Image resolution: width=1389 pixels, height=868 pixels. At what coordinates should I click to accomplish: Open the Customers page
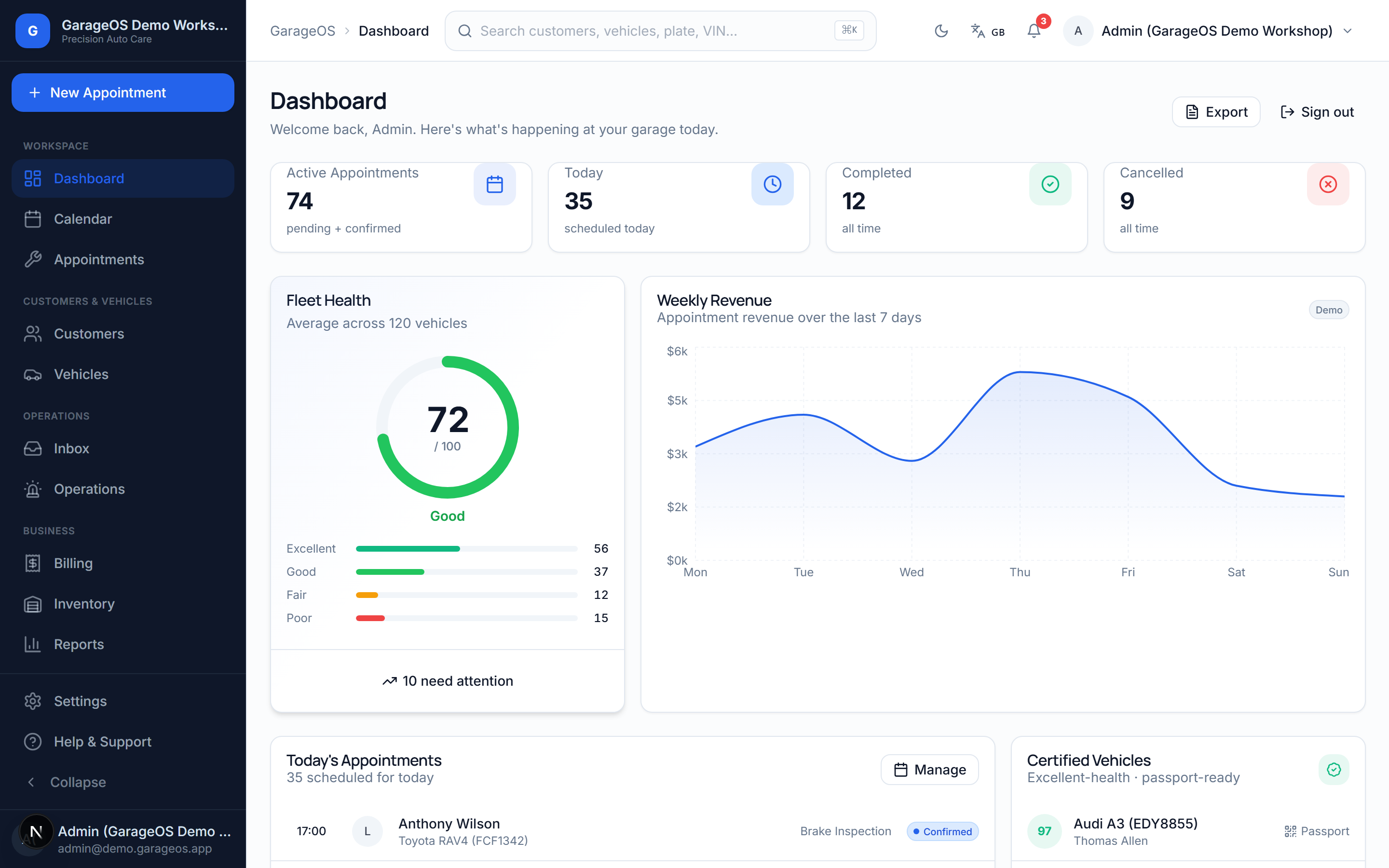(x=123, y=334)
